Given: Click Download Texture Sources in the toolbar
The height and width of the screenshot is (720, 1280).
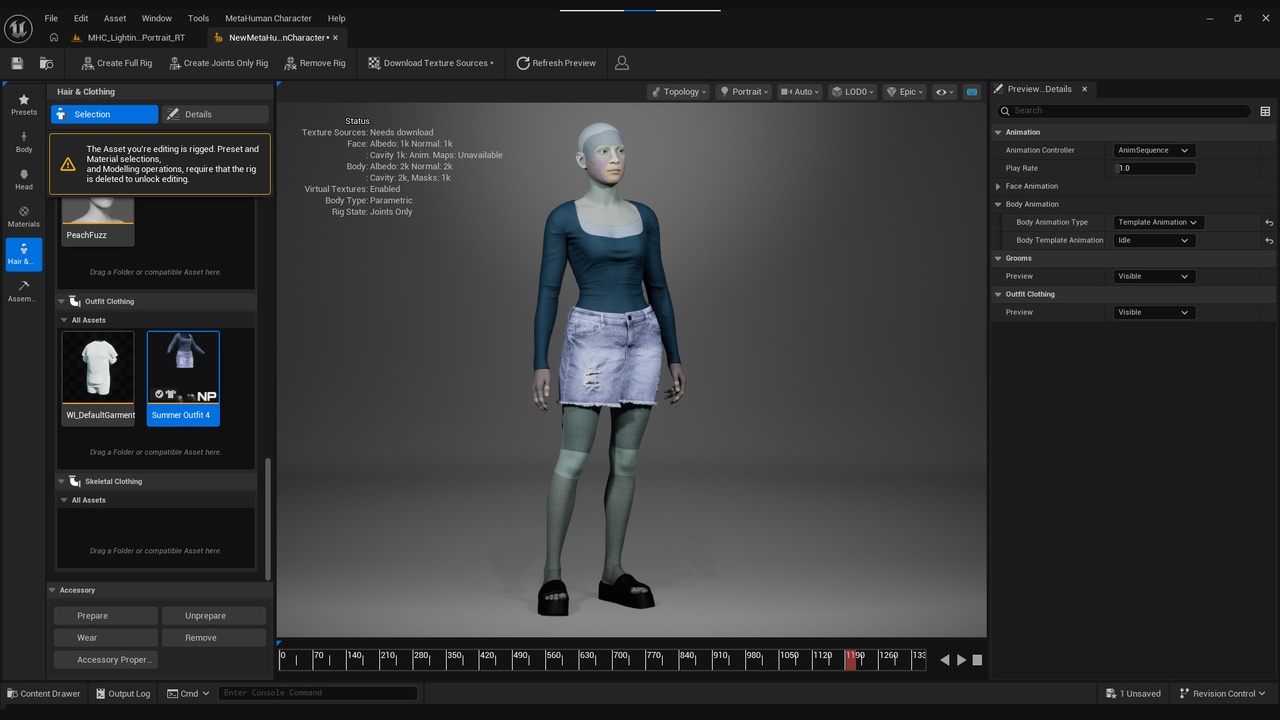Looking at the screenshot, I should click(430, 63).
